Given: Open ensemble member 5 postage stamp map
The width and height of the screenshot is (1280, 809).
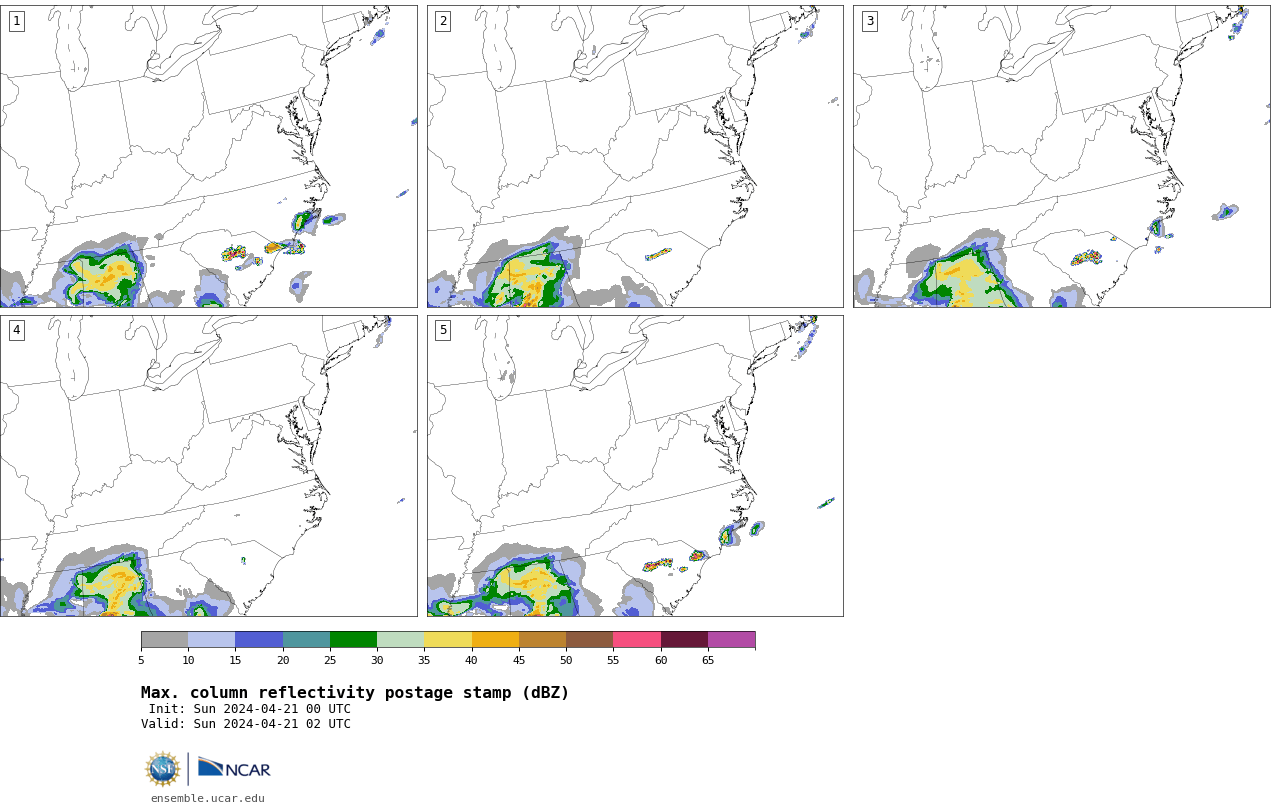Looking at the screenshot, I should pos(635,466).
